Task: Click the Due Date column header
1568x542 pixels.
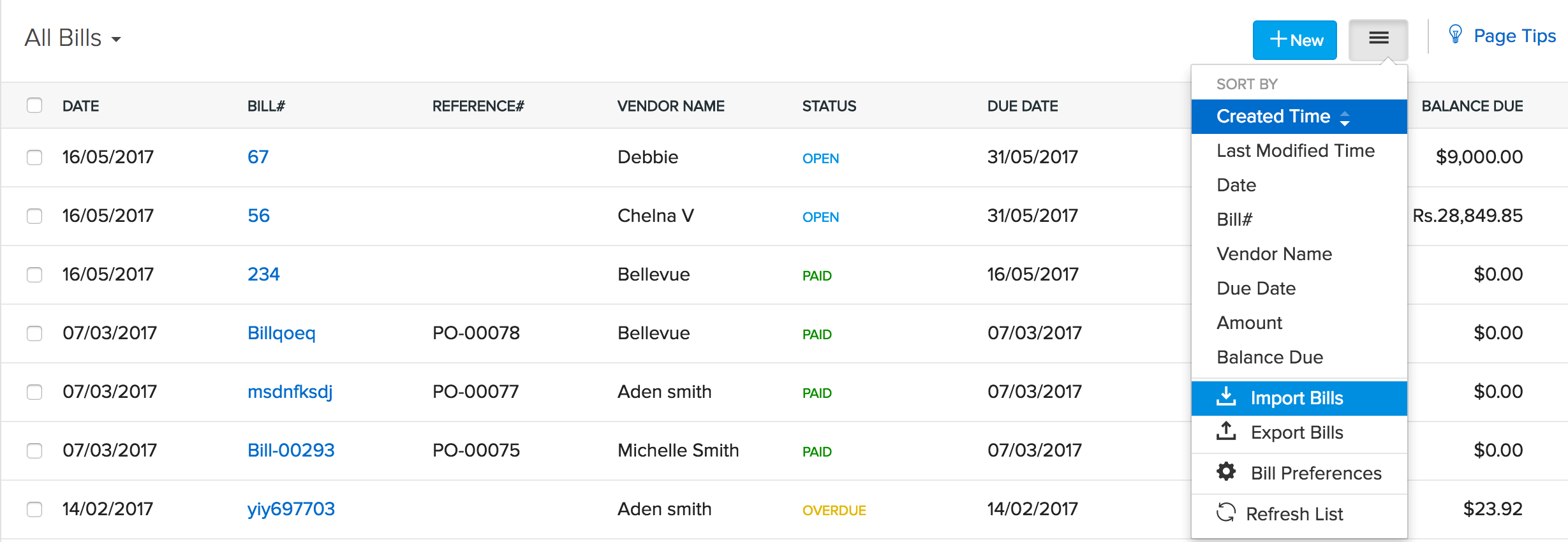Action: pos(1023,106)
